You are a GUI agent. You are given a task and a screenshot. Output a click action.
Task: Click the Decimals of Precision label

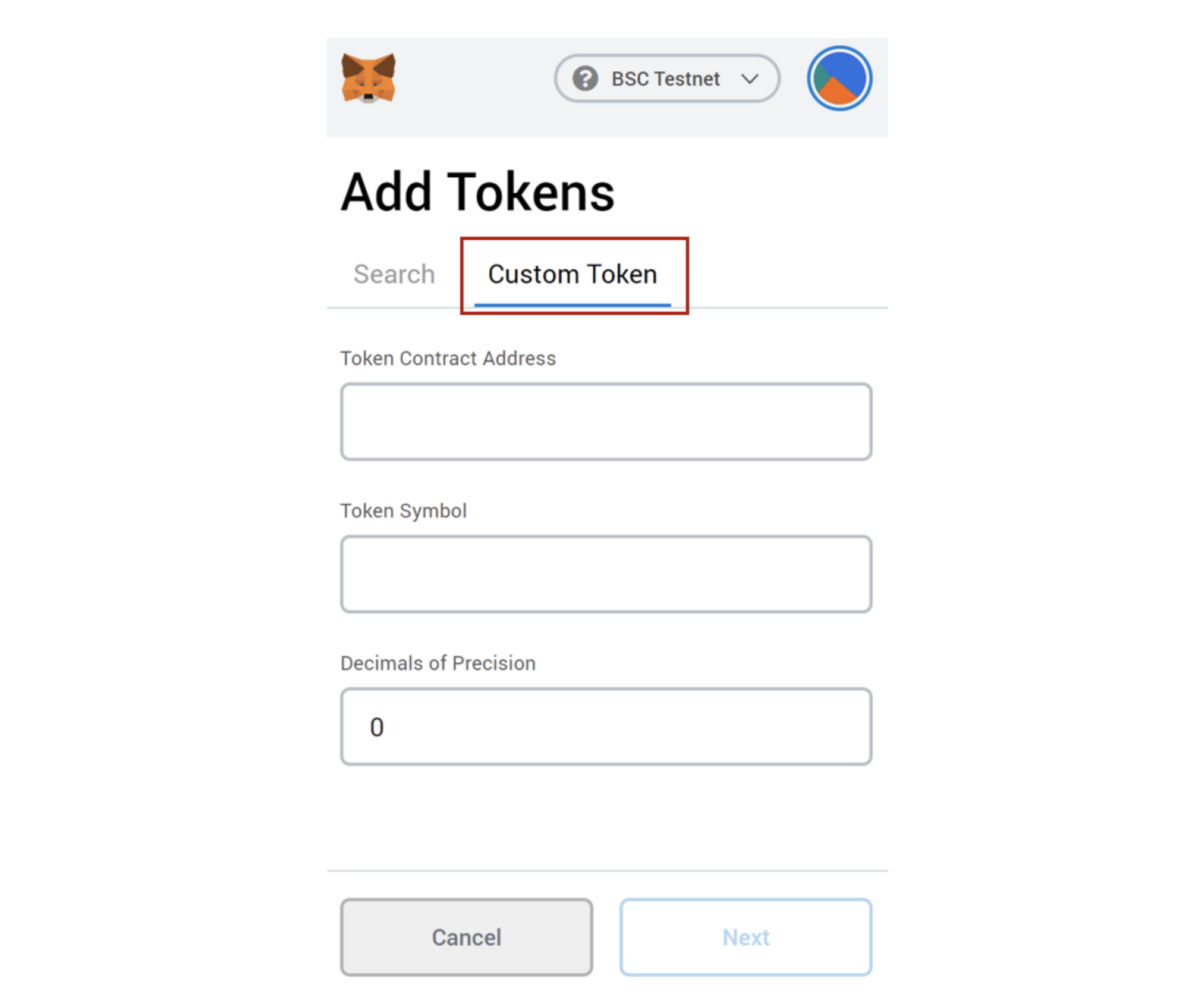(438, 663)
